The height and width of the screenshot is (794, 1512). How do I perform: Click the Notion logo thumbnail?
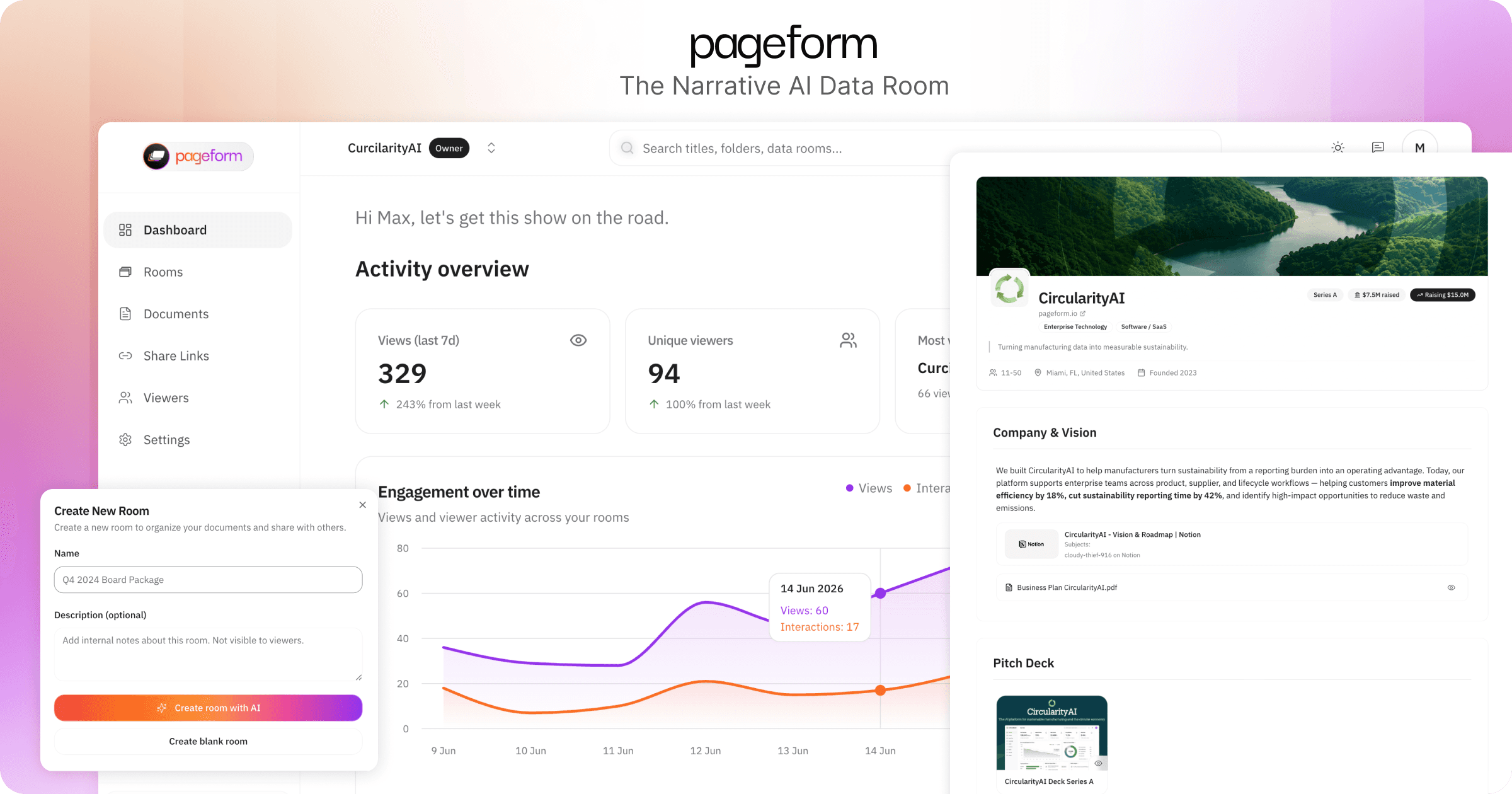pyautogui.click(x=1031, y=544)
